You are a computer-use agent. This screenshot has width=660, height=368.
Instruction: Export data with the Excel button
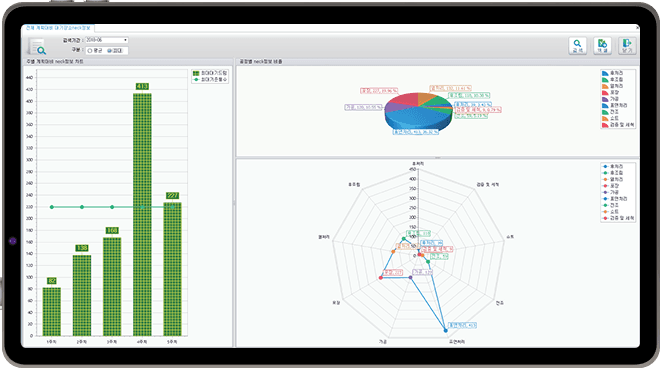click(602, 45)
